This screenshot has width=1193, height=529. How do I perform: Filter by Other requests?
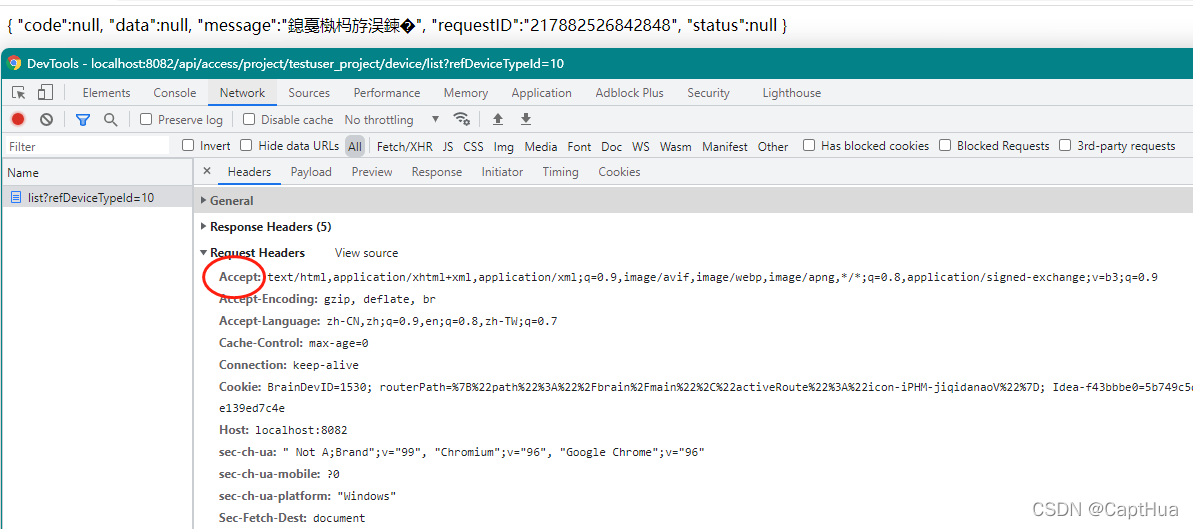pos(773,146)
